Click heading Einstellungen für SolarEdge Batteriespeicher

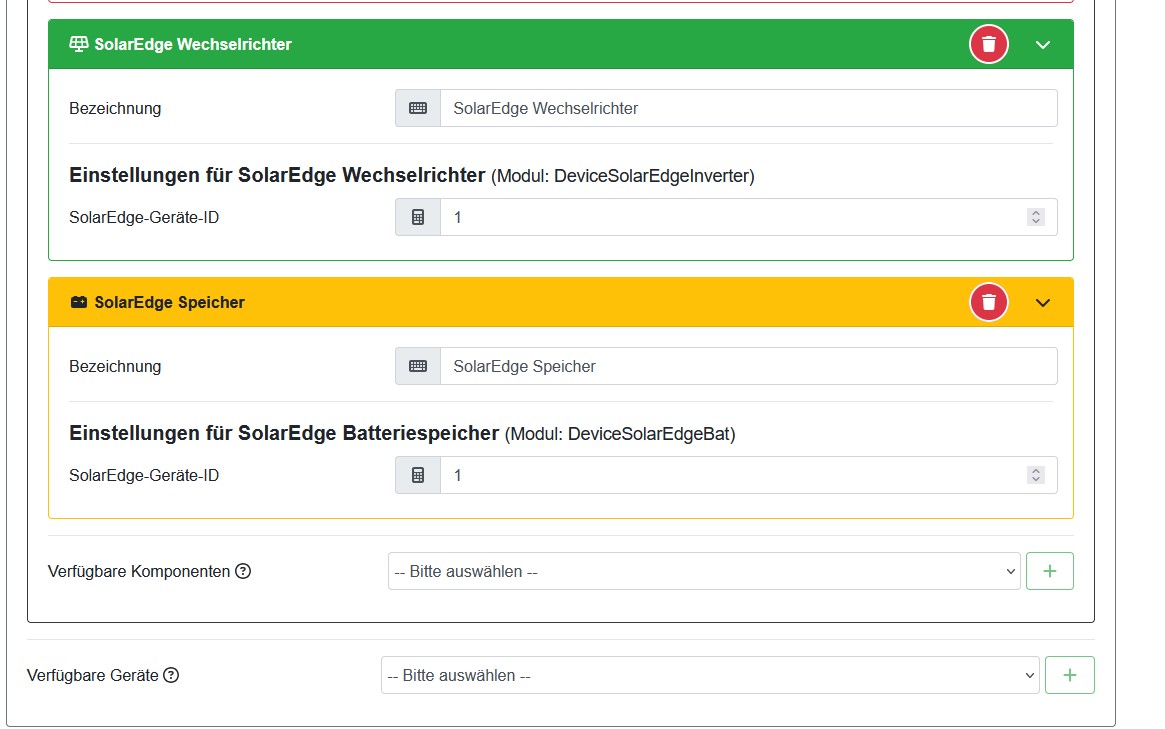[284, 433]
